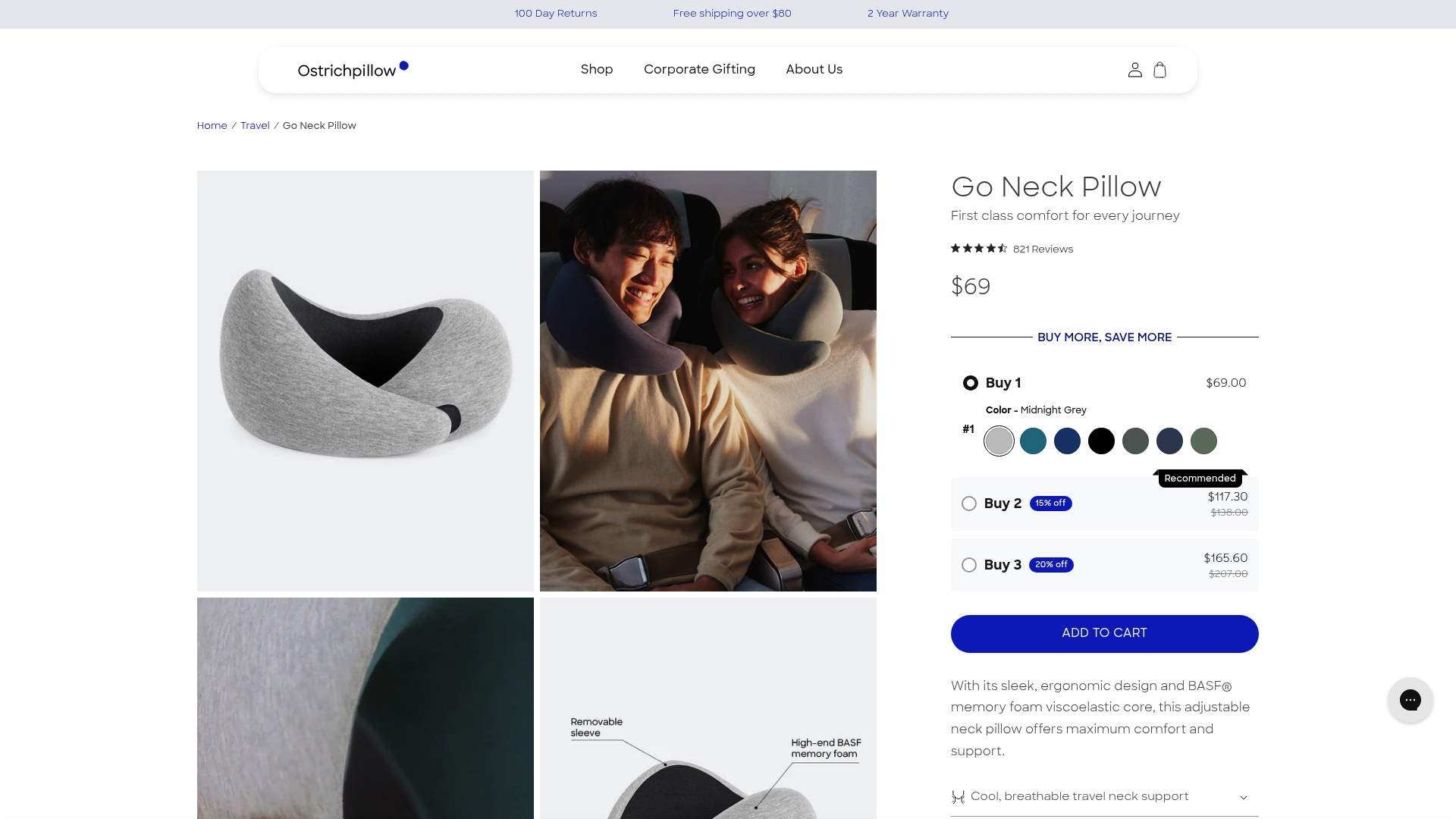Keep Buy 1 selected
Image resolution: width=1456 pixels, height=819 pixels.
[970, 383]
